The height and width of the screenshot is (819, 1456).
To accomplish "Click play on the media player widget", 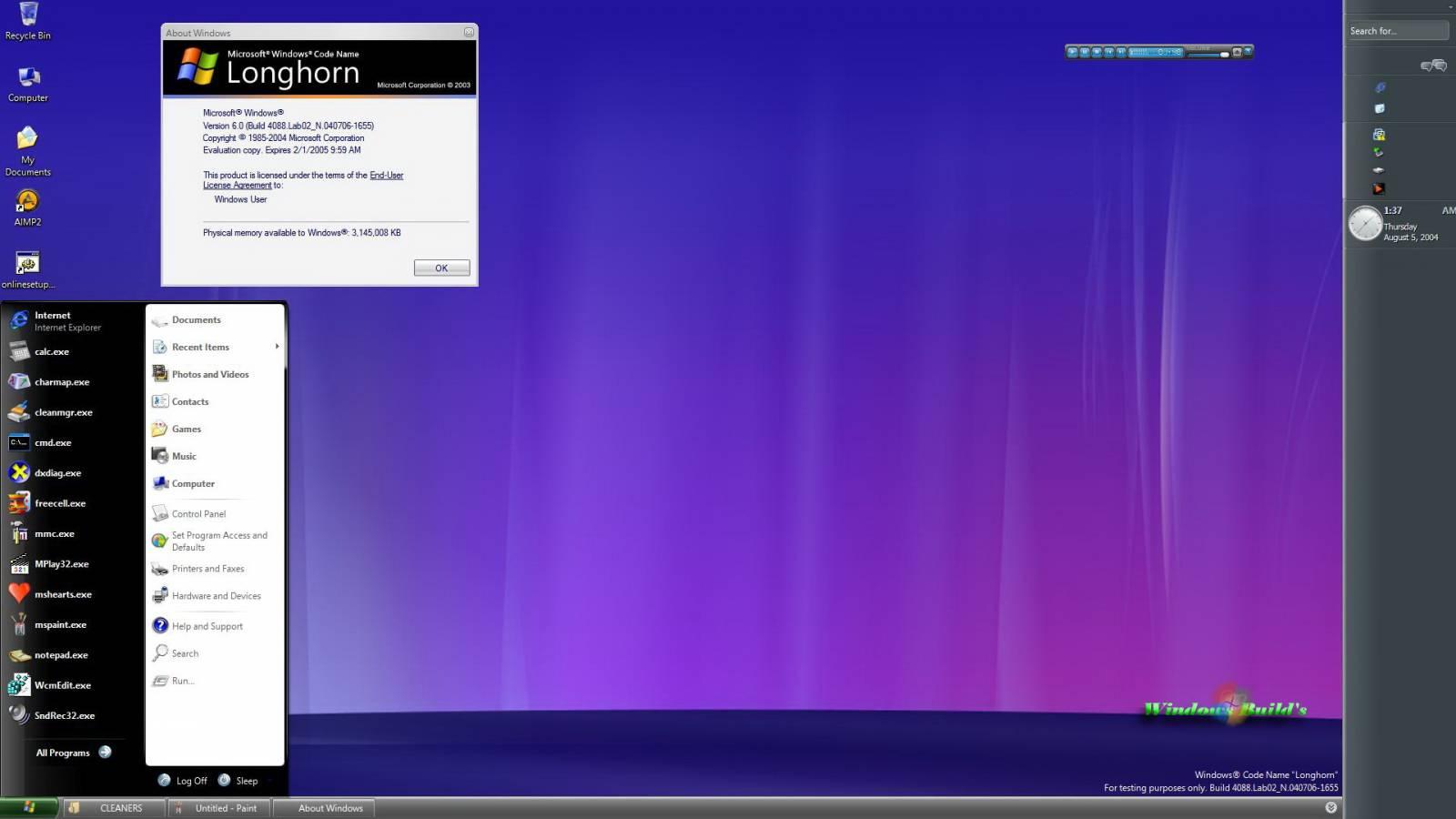I will pos(1073,52).
